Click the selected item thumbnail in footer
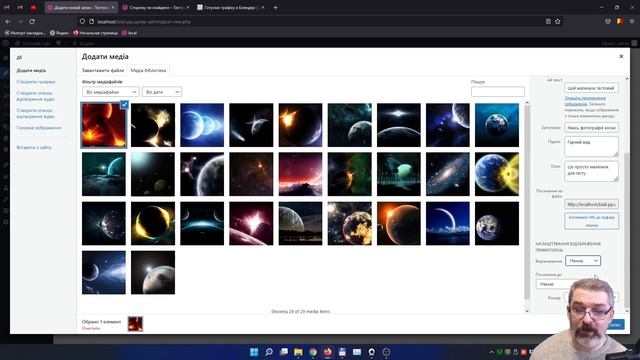 135,324
